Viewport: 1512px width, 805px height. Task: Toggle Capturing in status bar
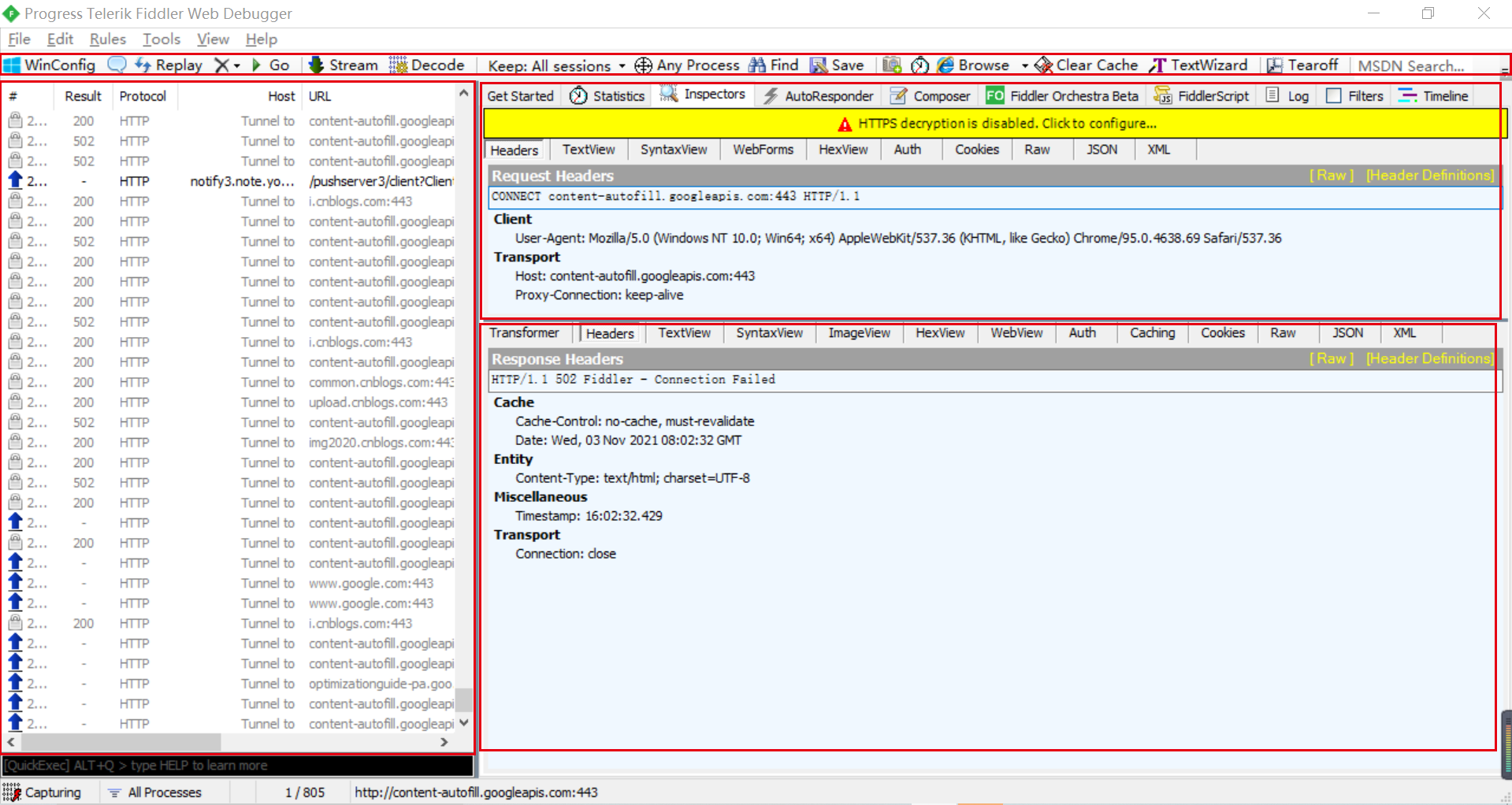(43, 792)
